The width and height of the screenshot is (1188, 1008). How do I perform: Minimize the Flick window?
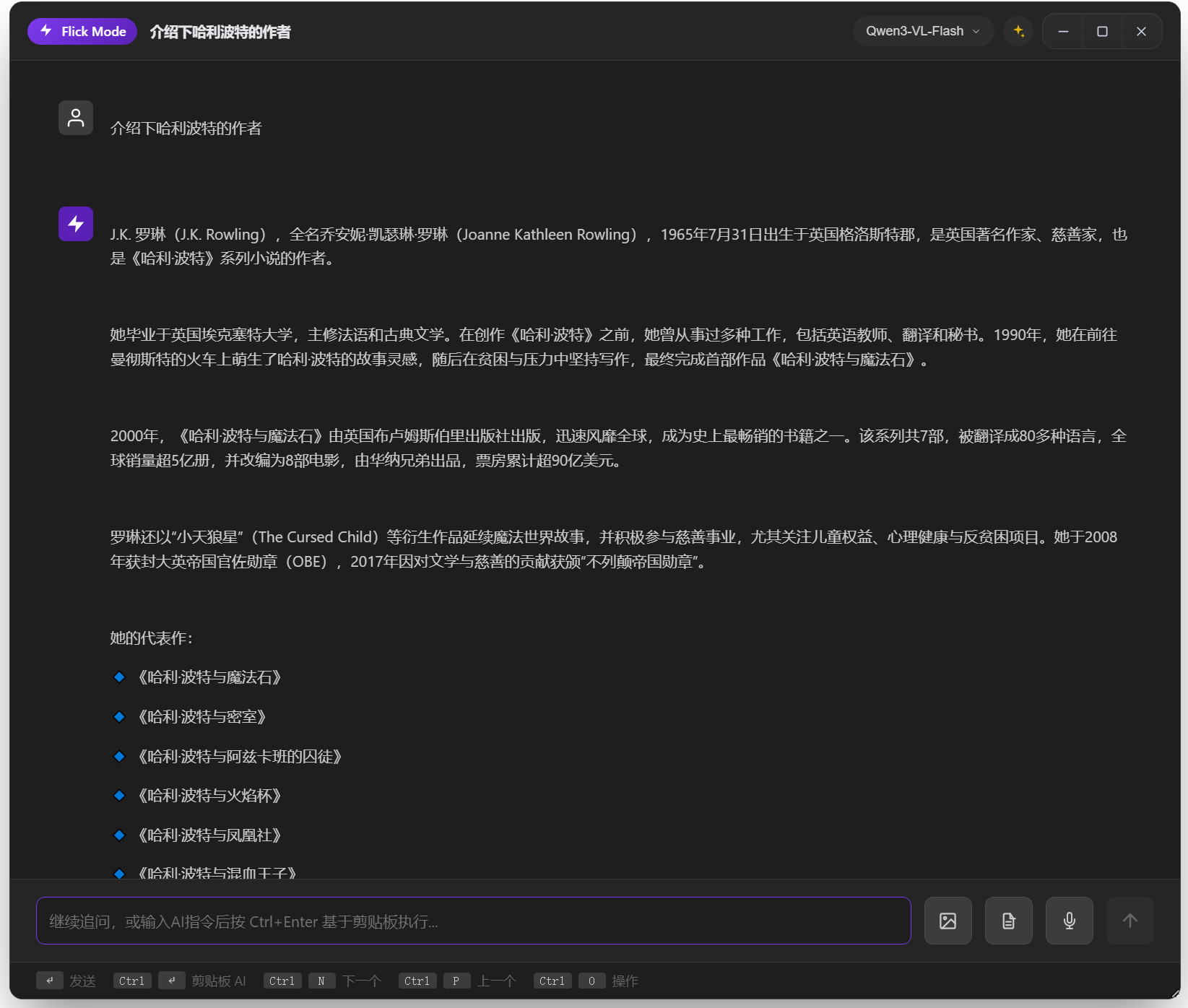tap(1063, 31)
